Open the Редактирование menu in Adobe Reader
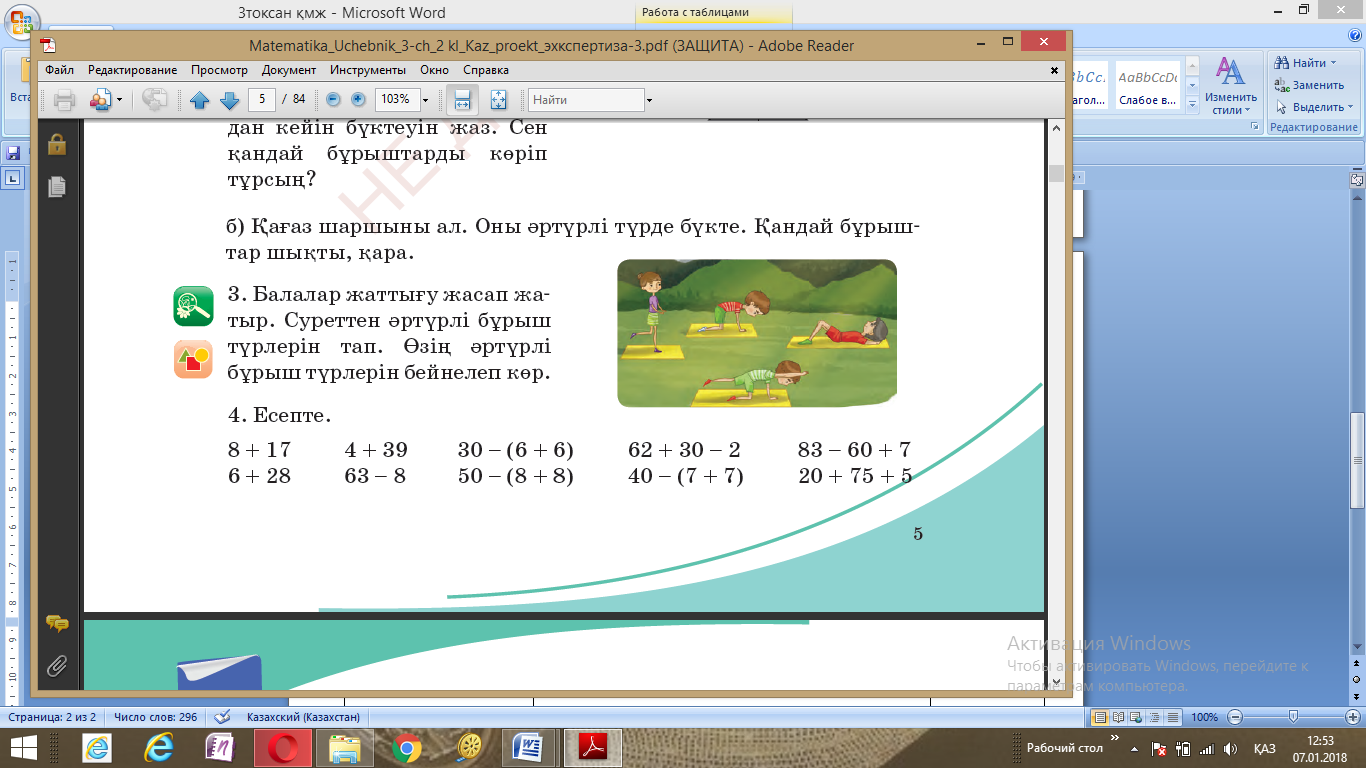 point(132,70)
